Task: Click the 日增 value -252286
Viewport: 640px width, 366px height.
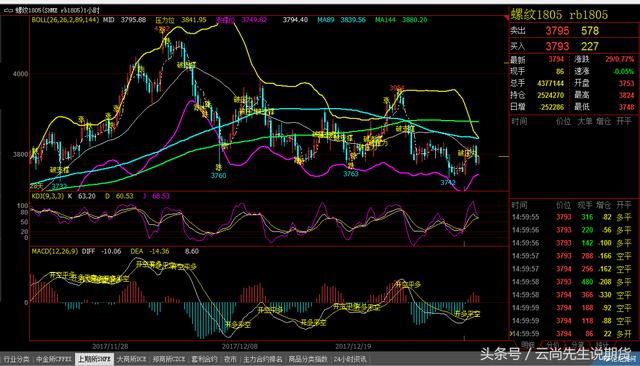Action: point(551,107)
